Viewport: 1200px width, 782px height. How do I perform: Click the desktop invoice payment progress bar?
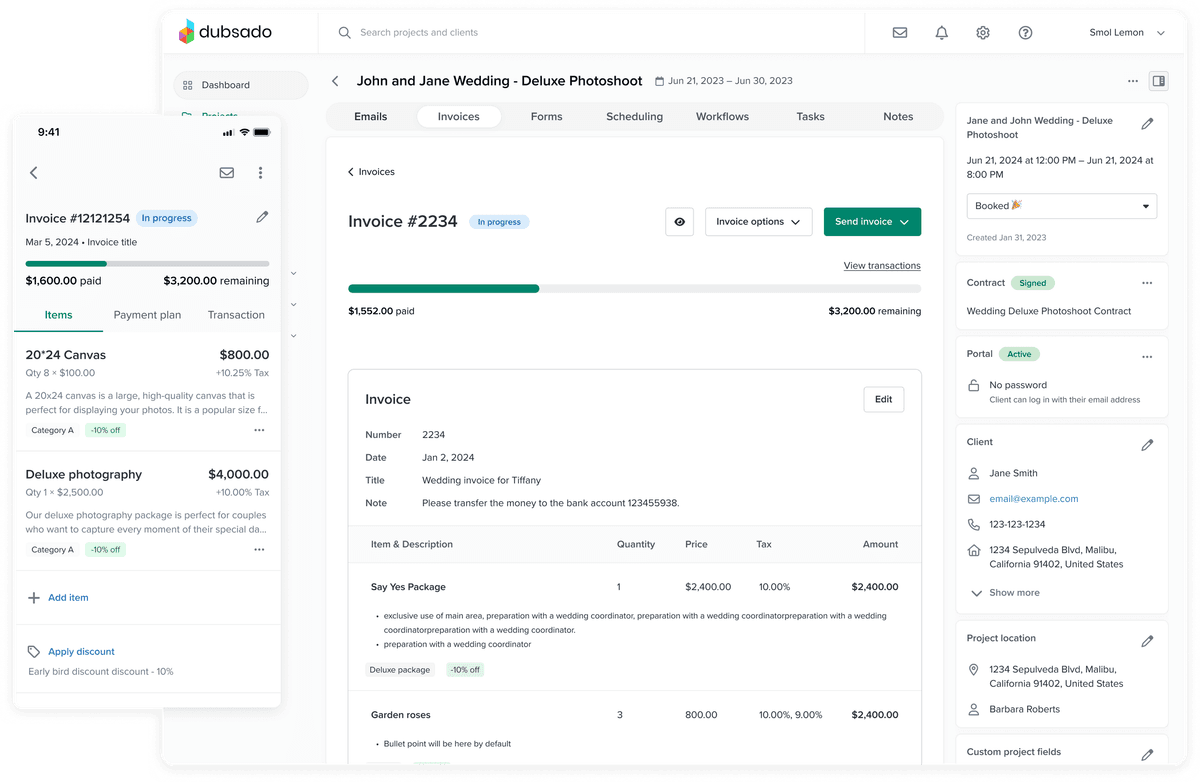[x=634, y=289]
